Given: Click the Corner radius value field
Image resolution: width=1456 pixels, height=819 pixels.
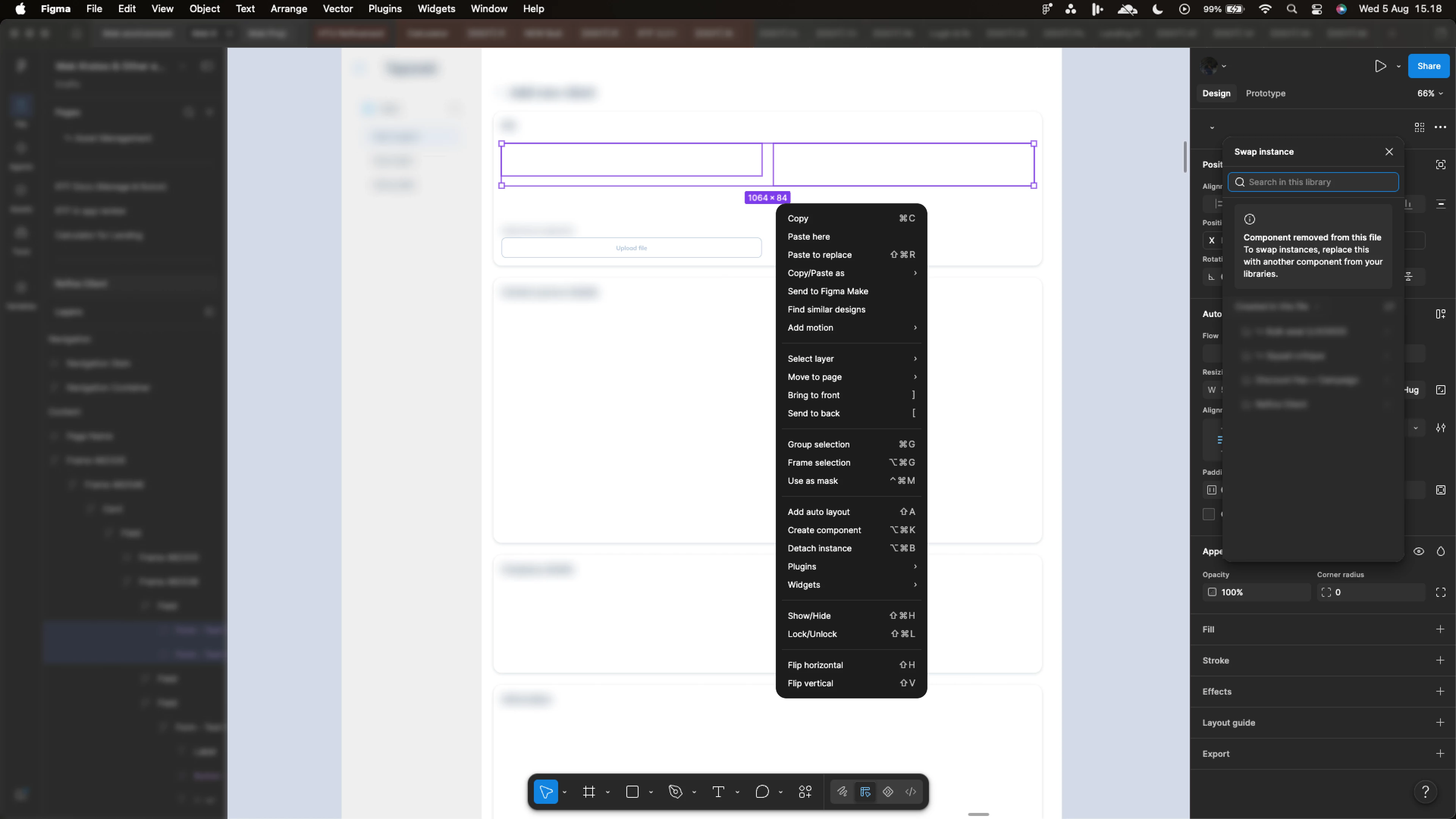Looking at the screenshot, I should click(x=1371, y=592).
